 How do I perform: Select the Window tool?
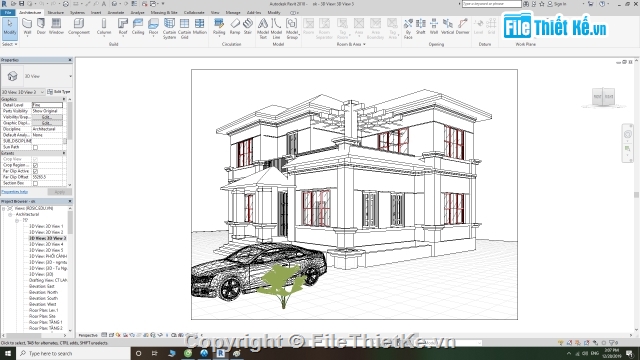click(x=56, y=27)
